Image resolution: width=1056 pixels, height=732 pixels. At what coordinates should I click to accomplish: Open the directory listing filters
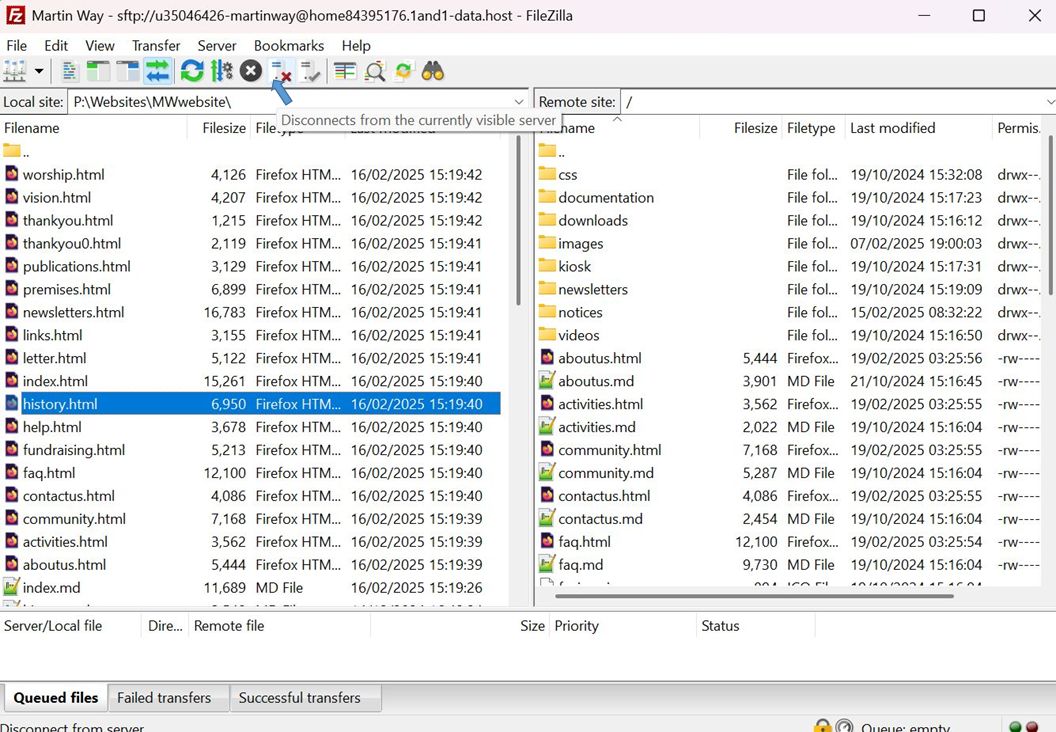tap(345, 71)
